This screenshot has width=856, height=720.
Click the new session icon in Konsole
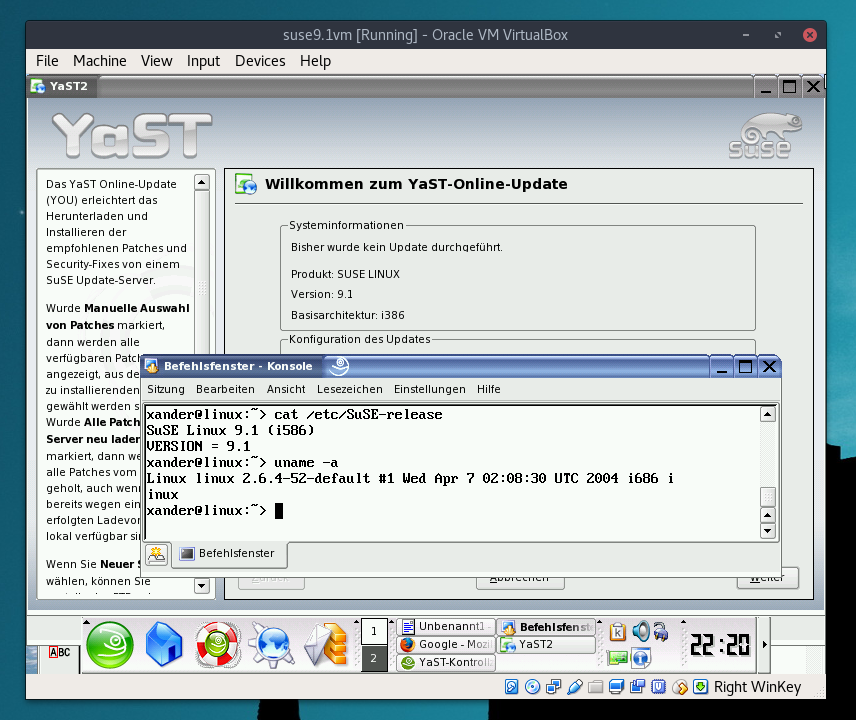[x=157, y=555]
